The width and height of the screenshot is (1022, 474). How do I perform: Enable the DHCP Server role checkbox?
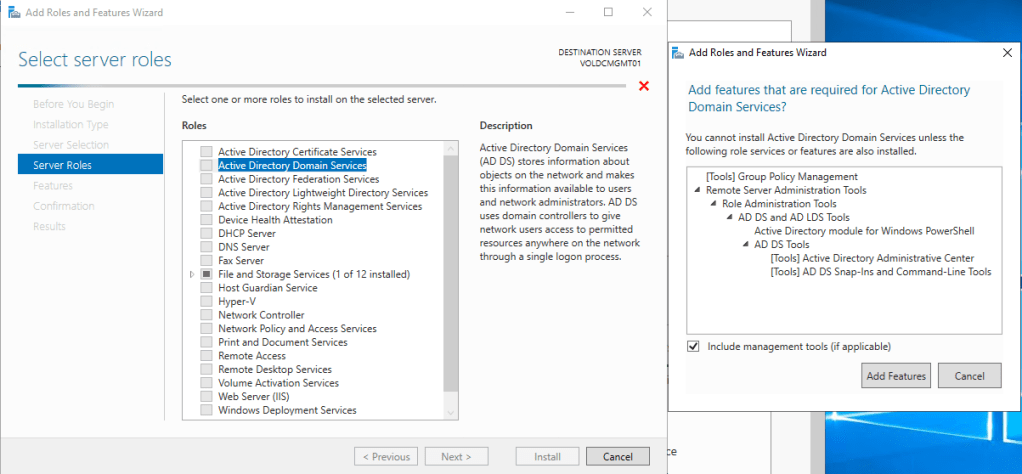pyautogui.click(x=206, y=233)
